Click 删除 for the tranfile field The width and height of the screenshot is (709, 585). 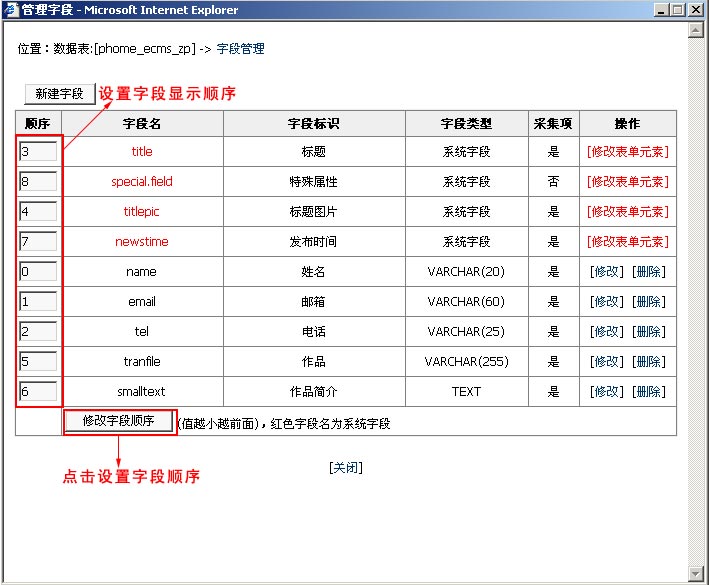648,362
